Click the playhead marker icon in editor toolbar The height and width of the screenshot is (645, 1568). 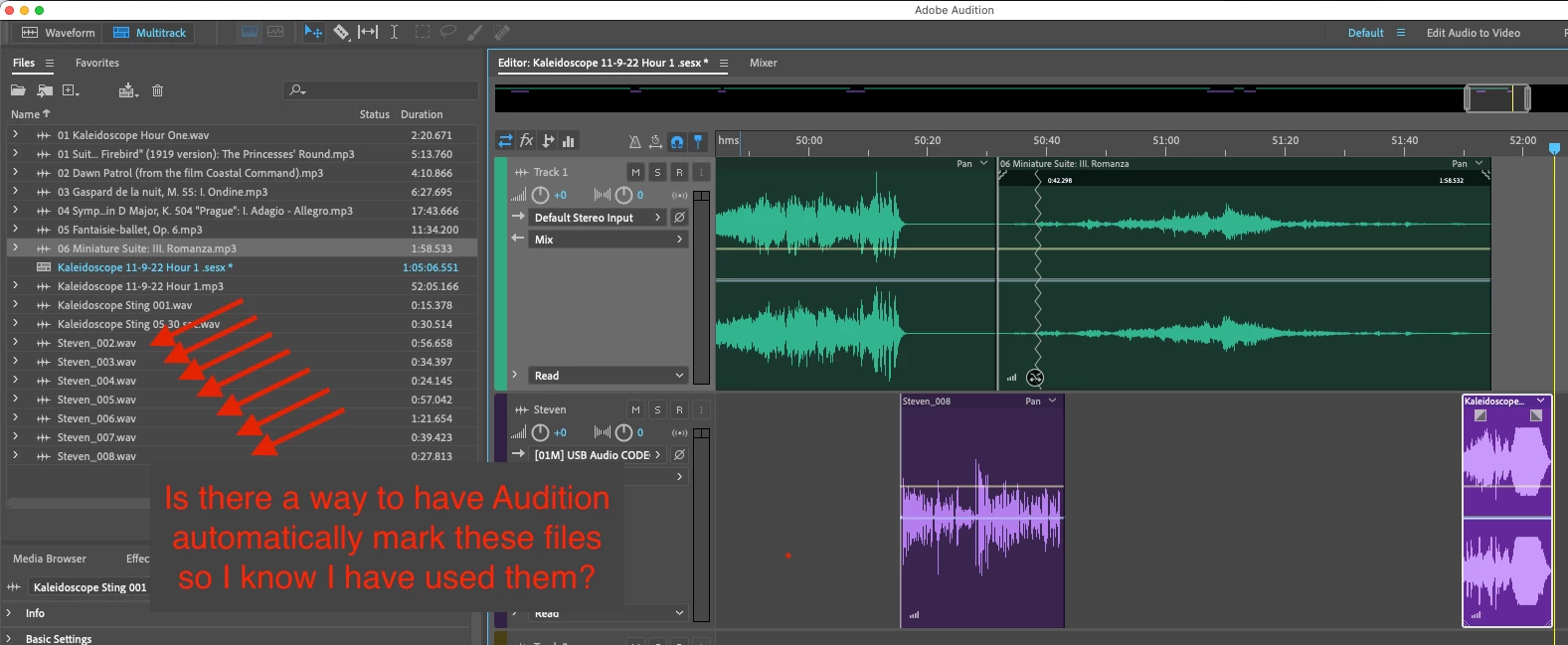tap(698, 141)
